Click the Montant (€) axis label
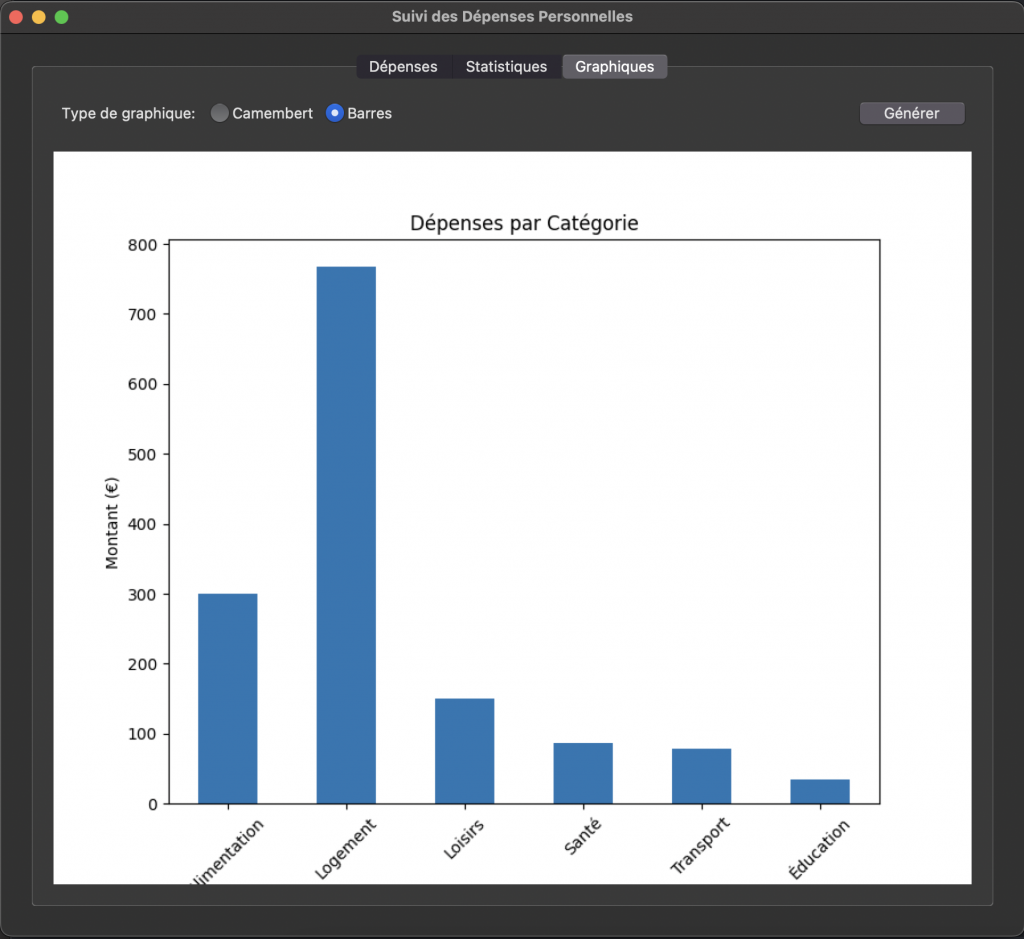The width and height of the screenshot is (1024, 939). 112,523
